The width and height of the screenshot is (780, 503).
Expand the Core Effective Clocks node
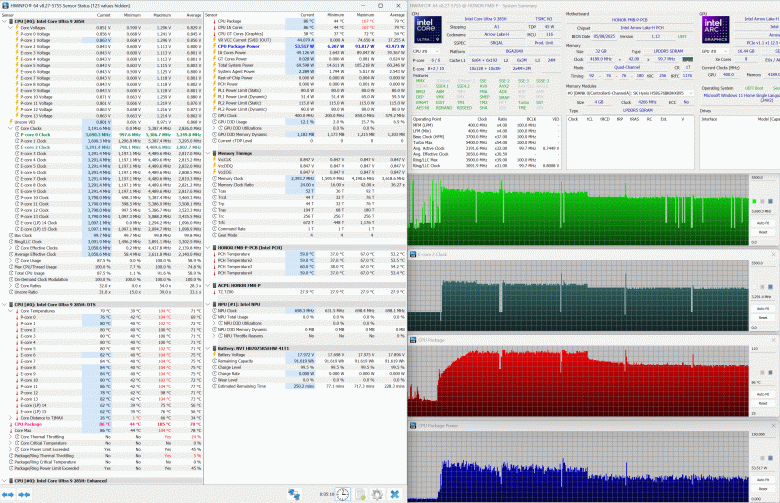click(10, 248)
